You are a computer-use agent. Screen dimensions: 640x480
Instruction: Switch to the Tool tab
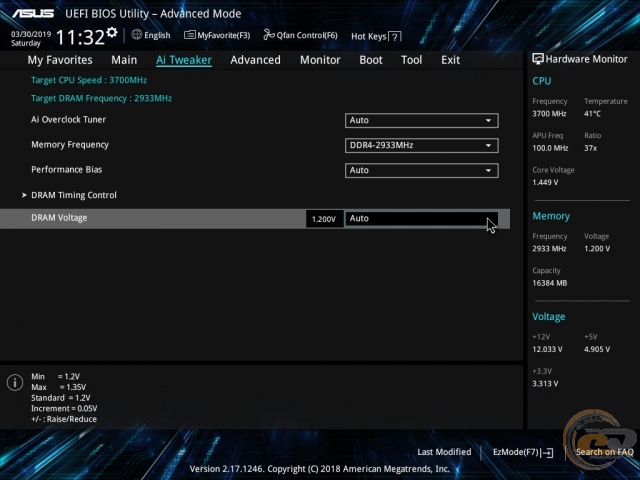coord(411,60)
